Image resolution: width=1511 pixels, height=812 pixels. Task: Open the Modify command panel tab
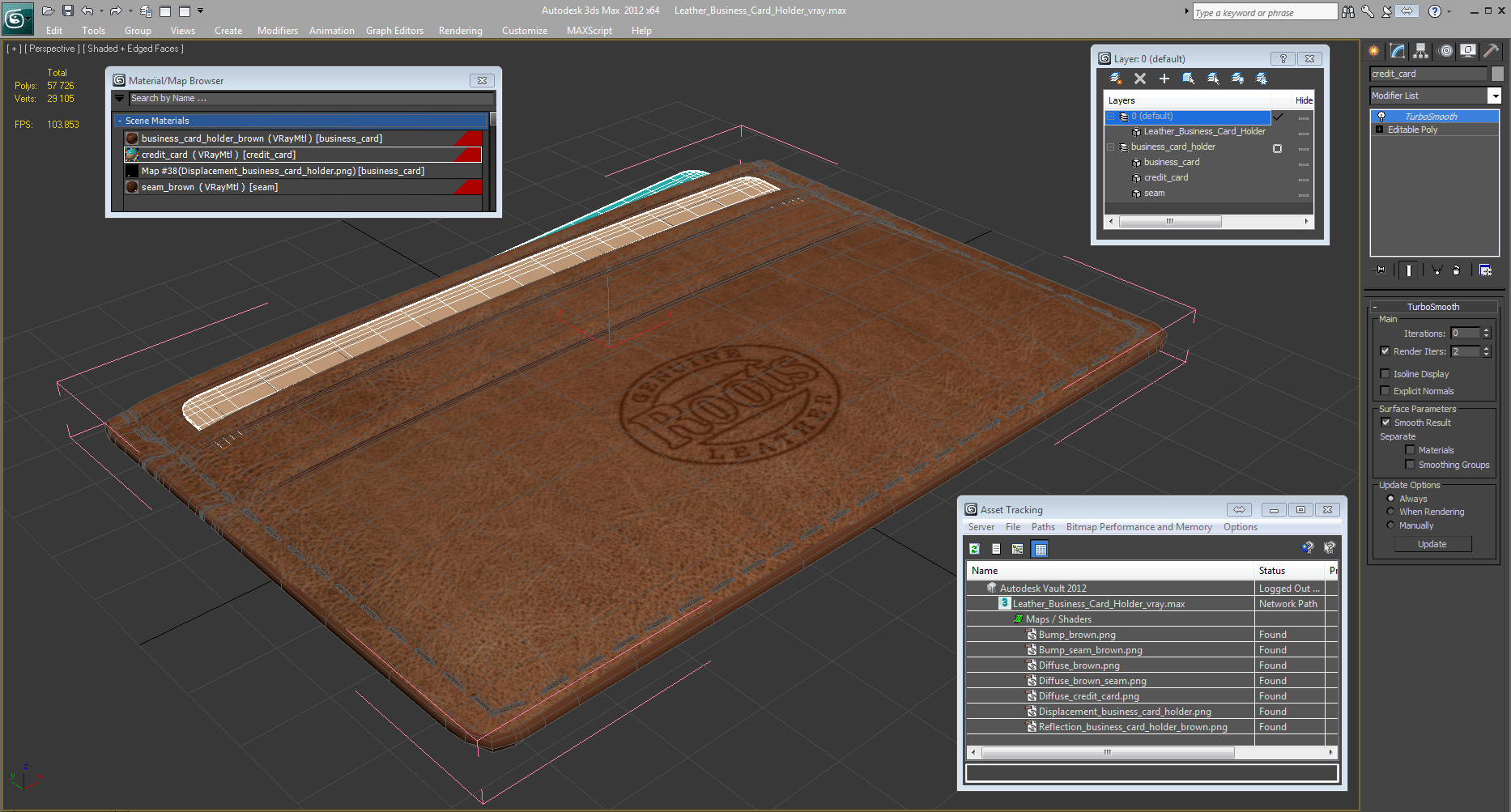(1398, 51)
